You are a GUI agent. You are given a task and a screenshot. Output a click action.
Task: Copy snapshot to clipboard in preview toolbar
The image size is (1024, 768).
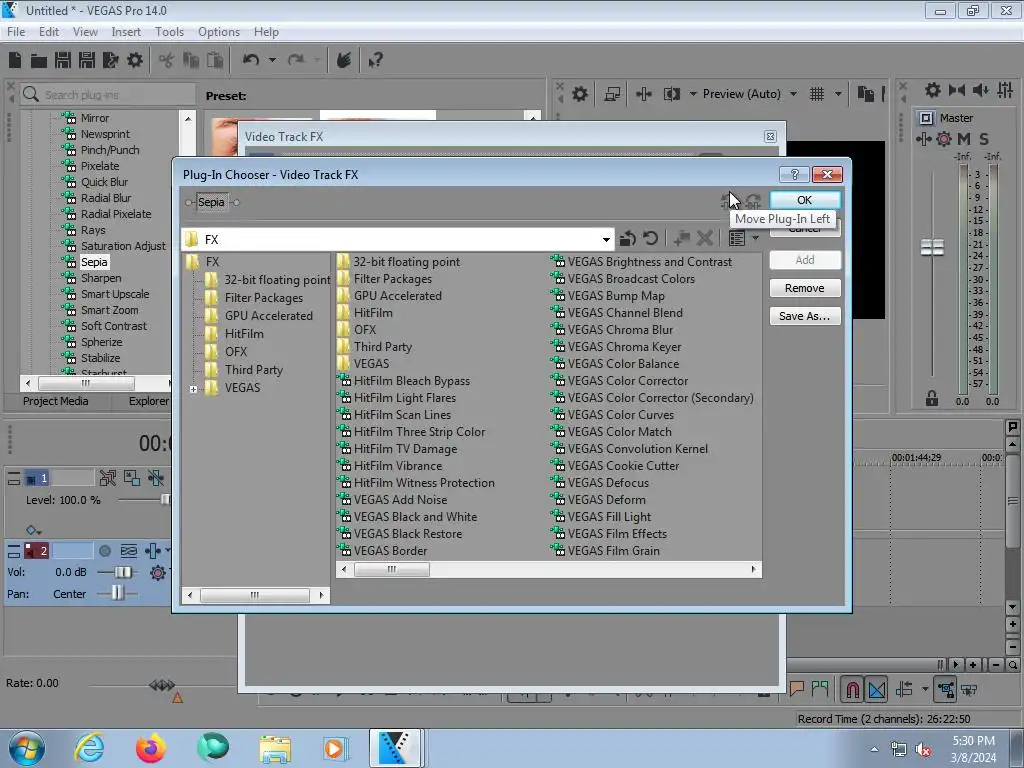point(865,94)
